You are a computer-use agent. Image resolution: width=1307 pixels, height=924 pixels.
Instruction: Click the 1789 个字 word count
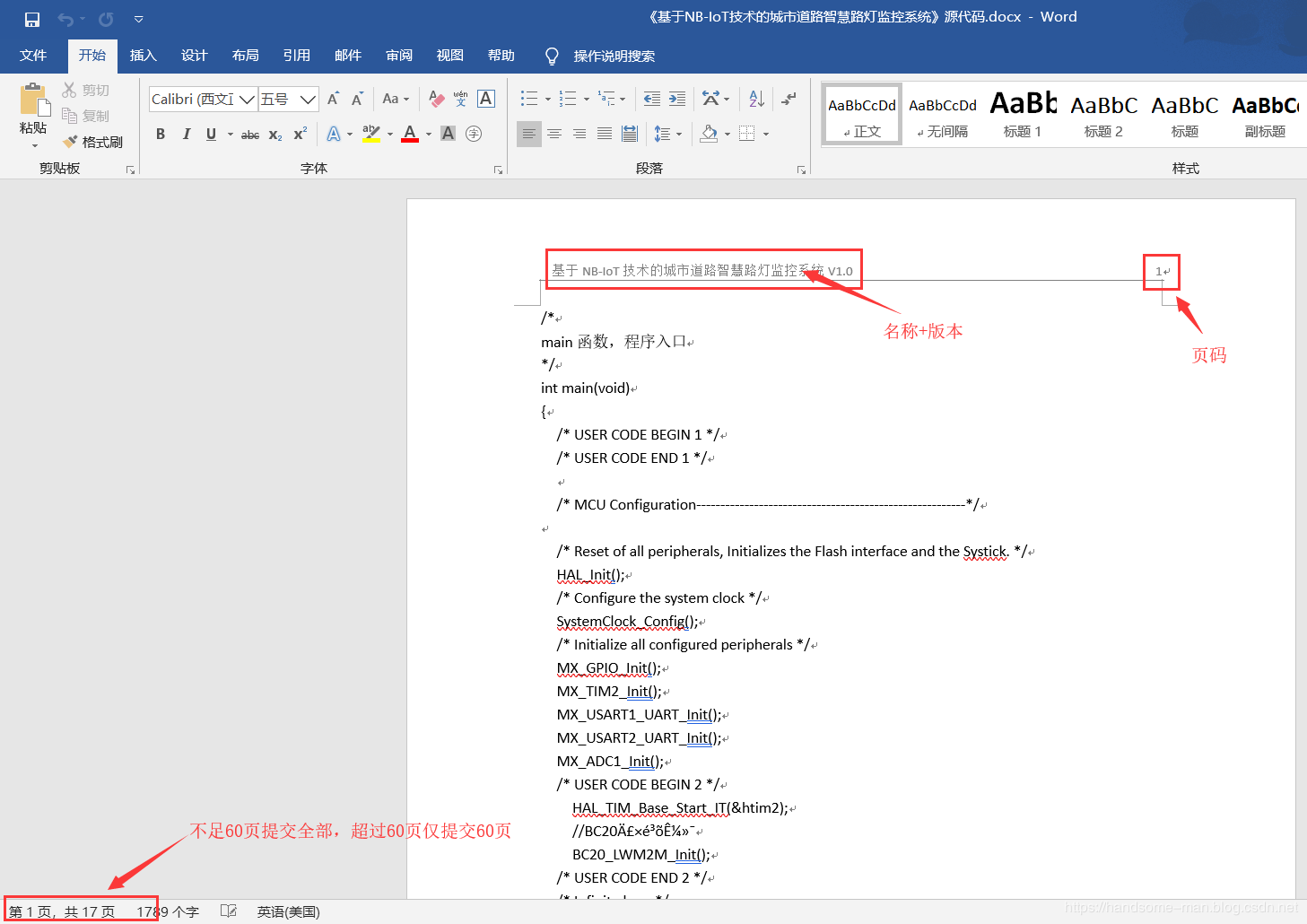168,911
